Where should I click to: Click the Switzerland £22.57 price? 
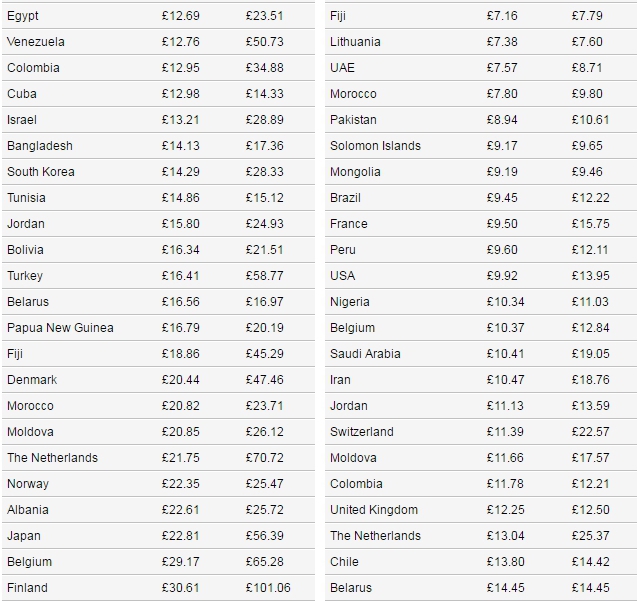[590, 432]
